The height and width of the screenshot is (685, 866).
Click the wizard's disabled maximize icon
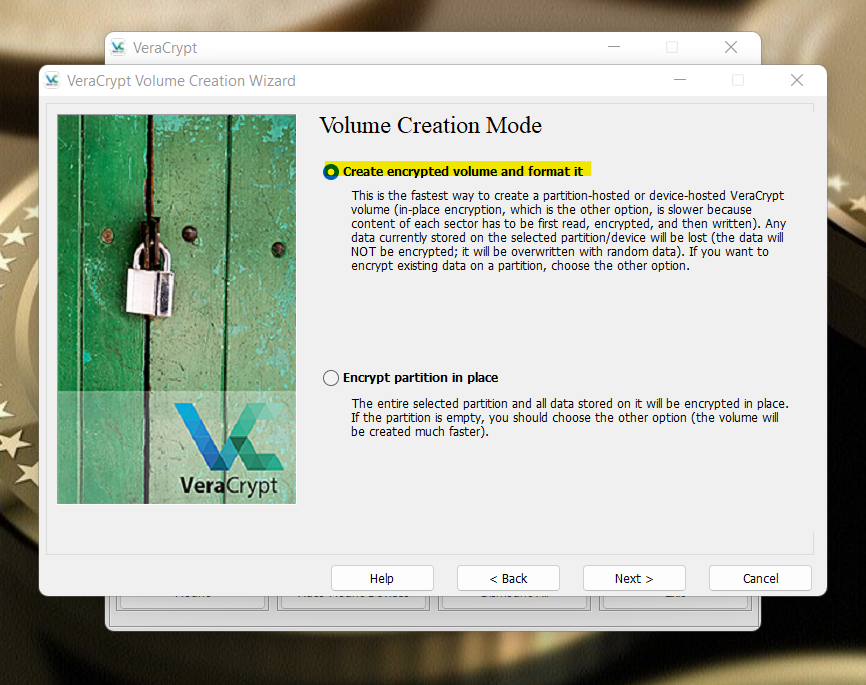click(738, 80)
